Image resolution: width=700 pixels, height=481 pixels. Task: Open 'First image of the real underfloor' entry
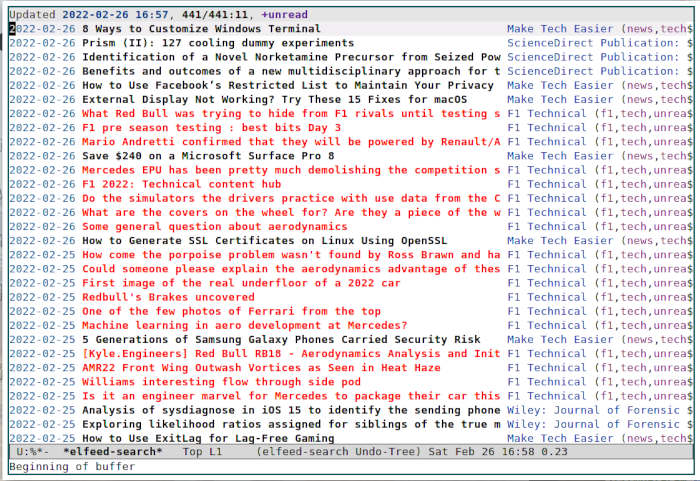[241, 283]
